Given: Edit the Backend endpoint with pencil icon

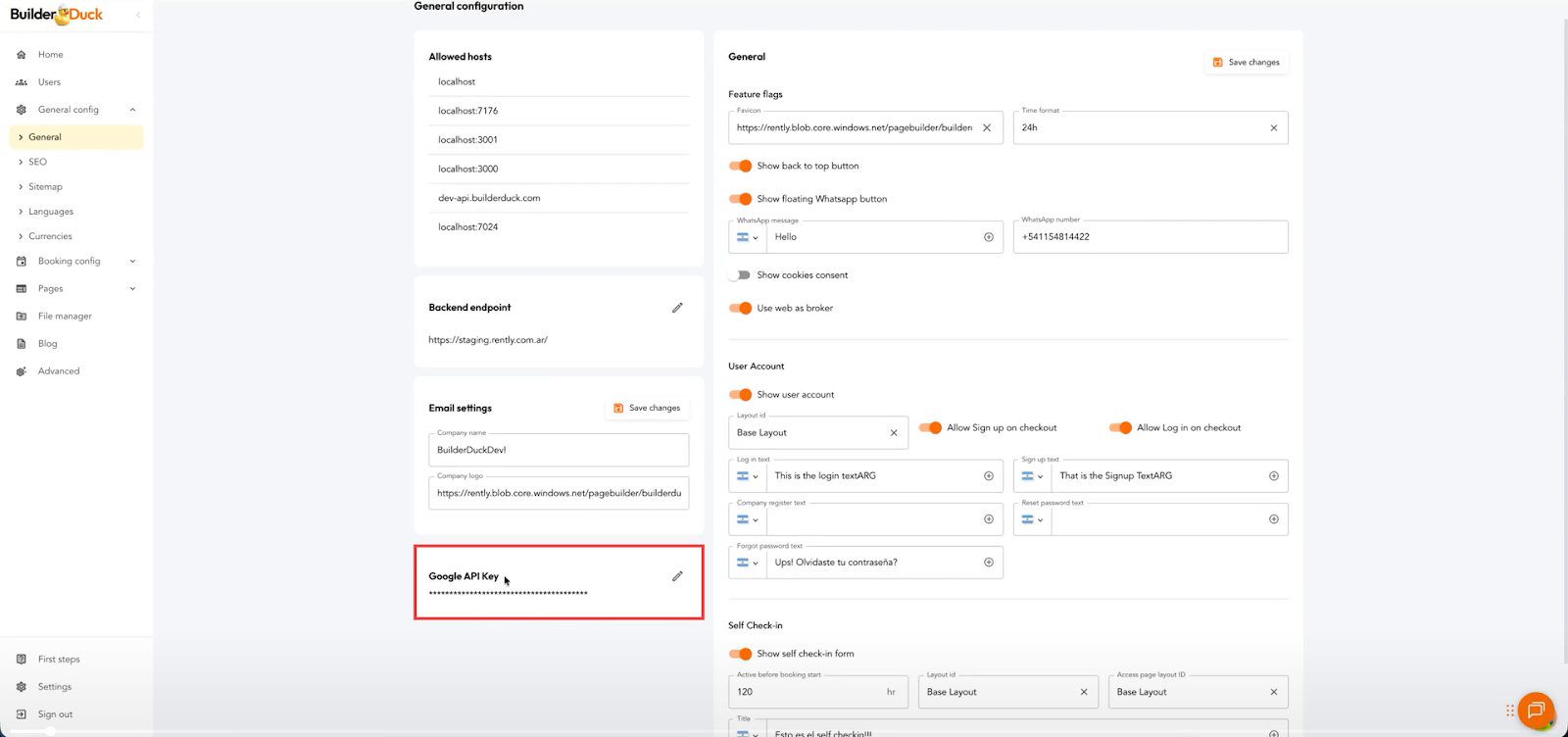Looking at the screenshot, I should coord(676,308).
